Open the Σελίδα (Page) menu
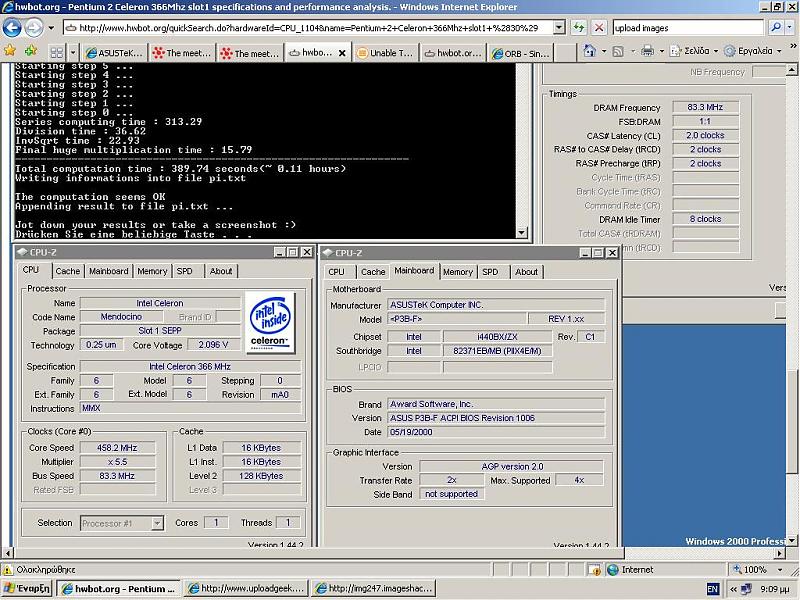Image resolution: width=800 pixels, height=600 pixels. 694,51
